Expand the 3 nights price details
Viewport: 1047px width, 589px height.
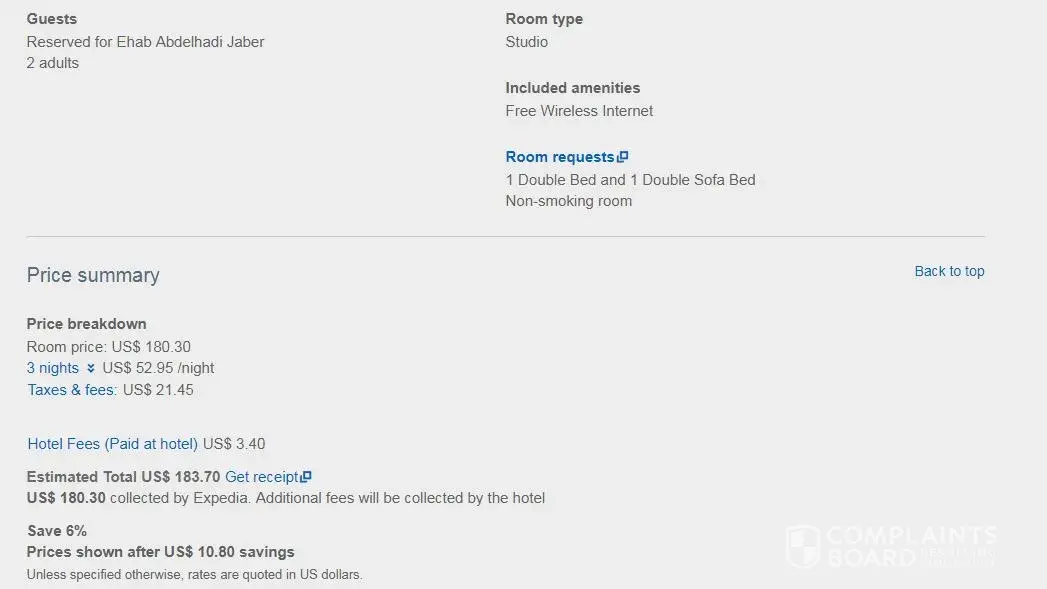[x=53, y=368]
